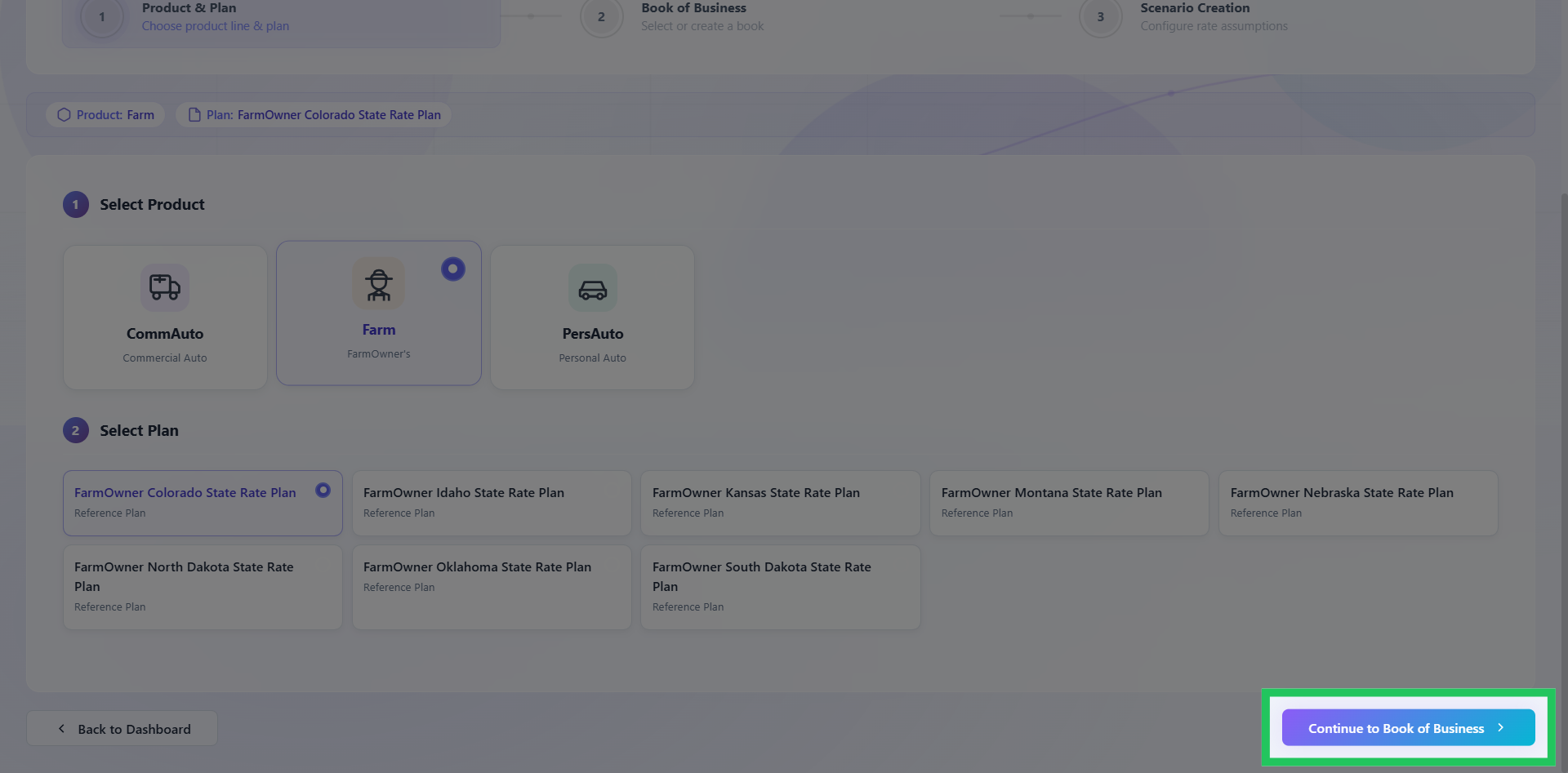Click the left chevron in Back to Dashboard
Image resolution: width=1568 pixels, height=773 pixels.
point(61,729)
